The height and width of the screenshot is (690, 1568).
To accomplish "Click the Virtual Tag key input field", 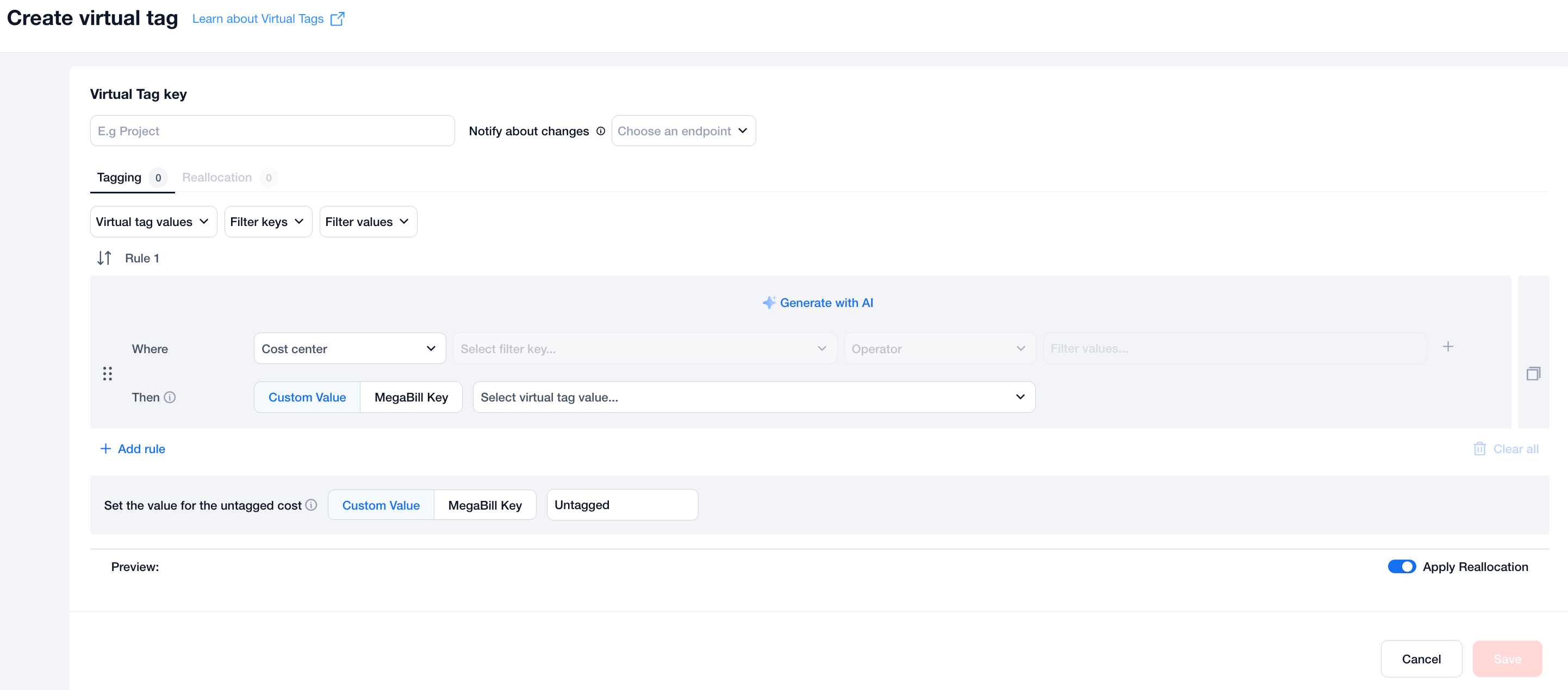I will (x=272, y=131).
